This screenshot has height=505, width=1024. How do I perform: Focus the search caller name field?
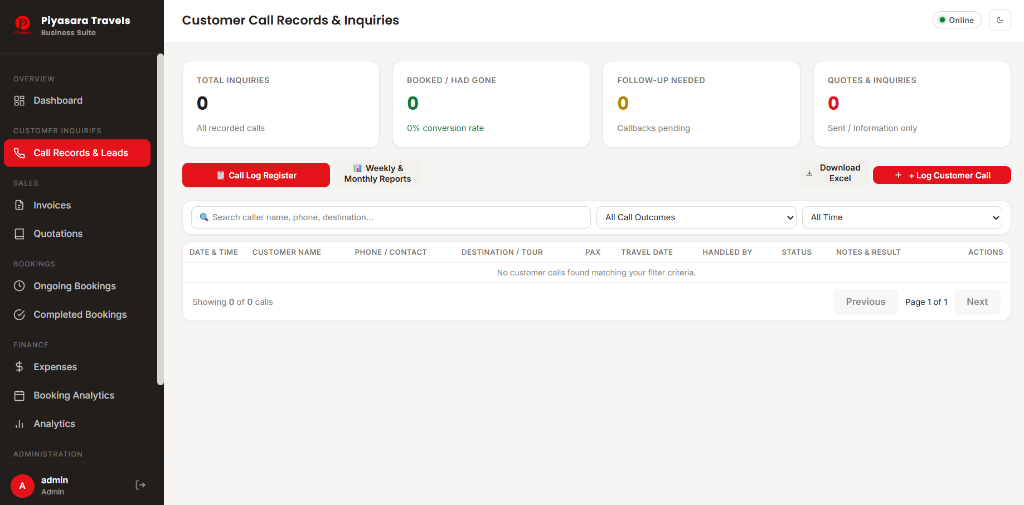(x=391, y=218)
